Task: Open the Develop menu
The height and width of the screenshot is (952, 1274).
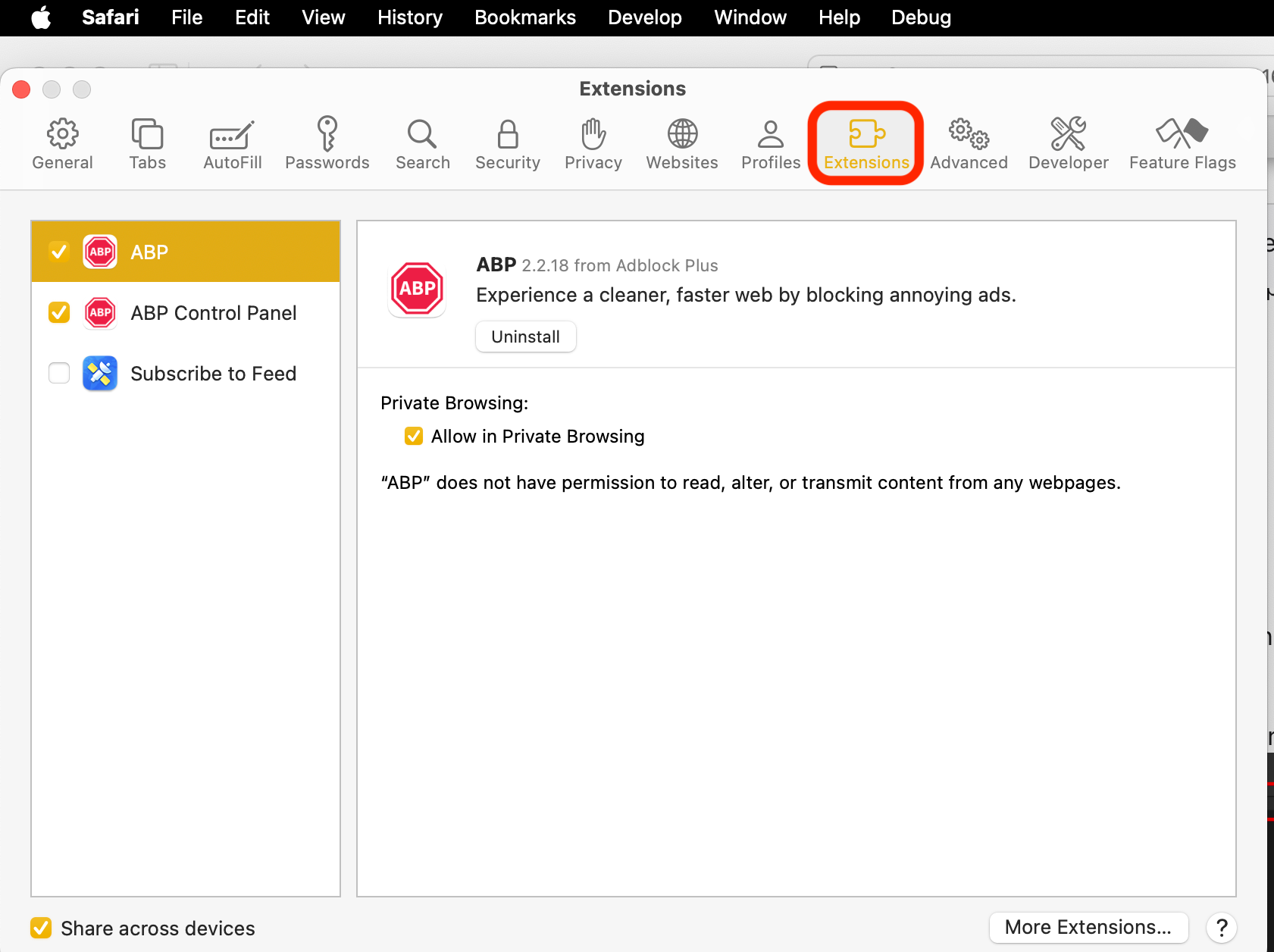Action: pyautogui.click(x=645, y=17)
